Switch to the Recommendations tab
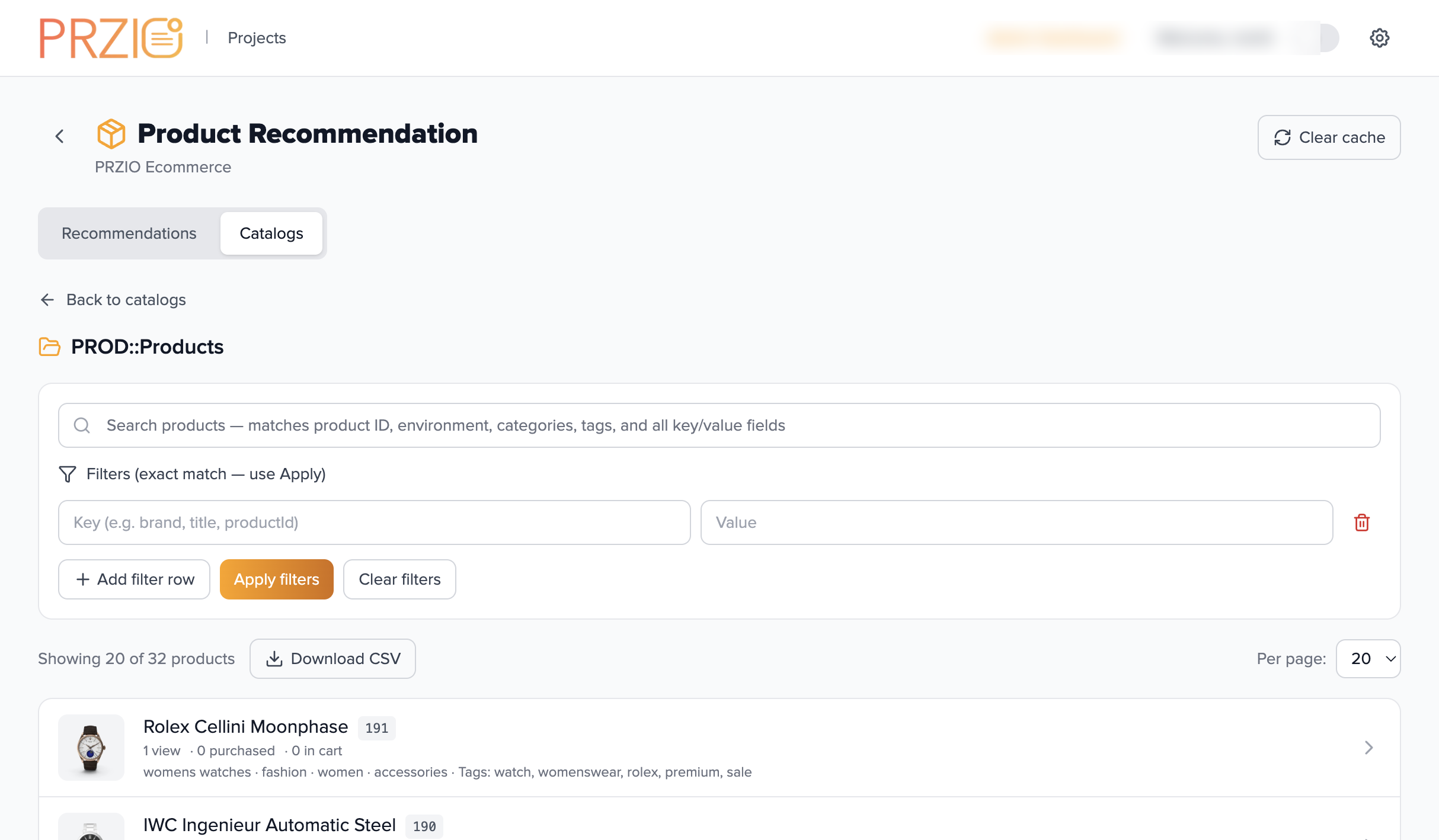 pyautogui.click(x=129, y=233)
